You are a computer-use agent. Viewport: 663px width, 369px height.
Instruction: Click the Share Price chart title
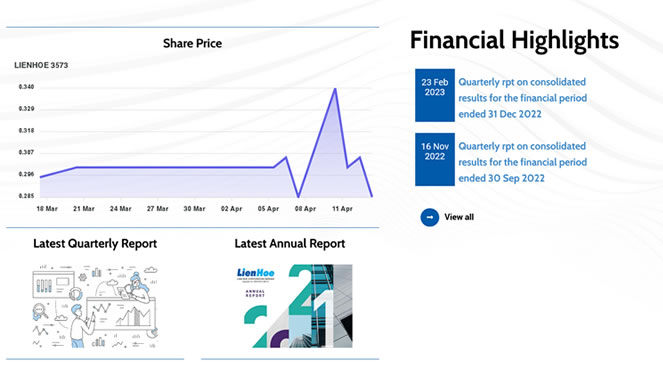pyautogui.click(x=192, y=43)
